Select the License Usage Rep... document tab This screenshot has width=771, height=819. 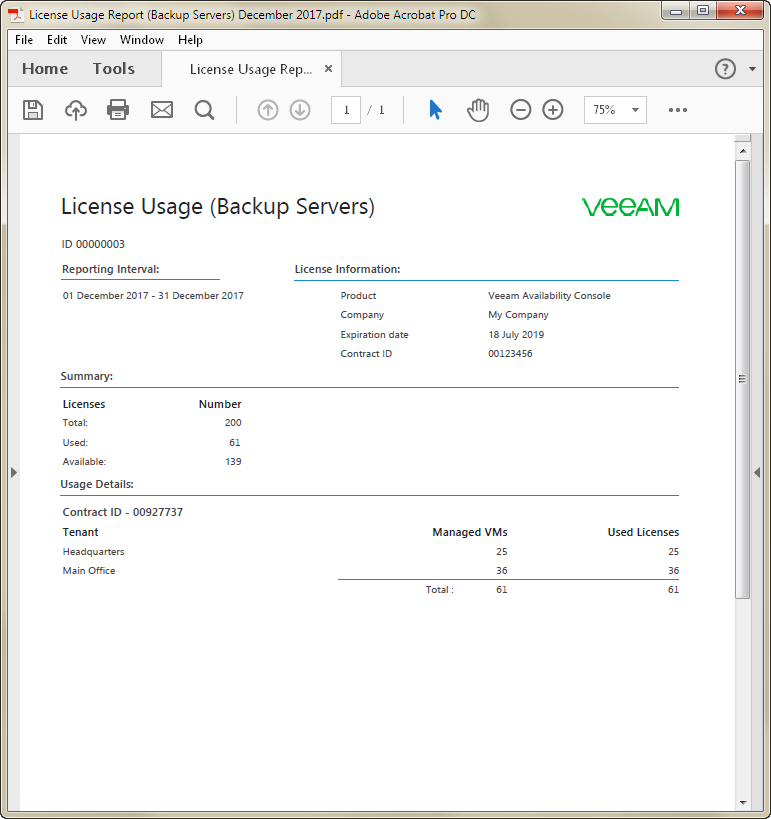251,69
